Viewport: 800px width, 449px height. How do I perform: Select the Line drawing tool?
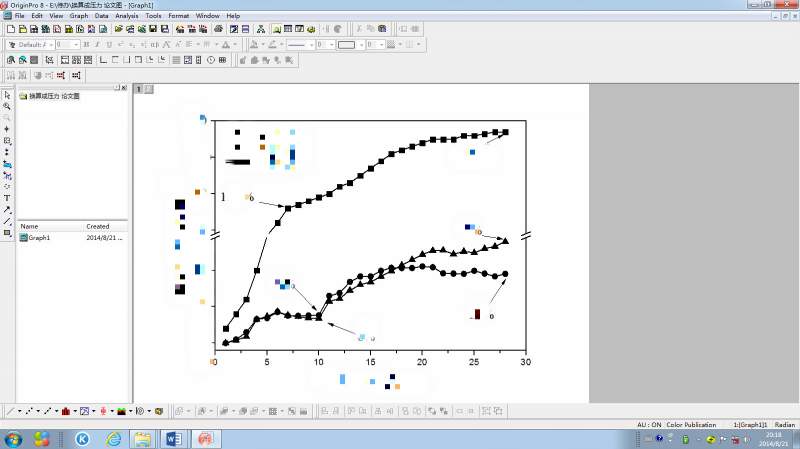(7, 221)
